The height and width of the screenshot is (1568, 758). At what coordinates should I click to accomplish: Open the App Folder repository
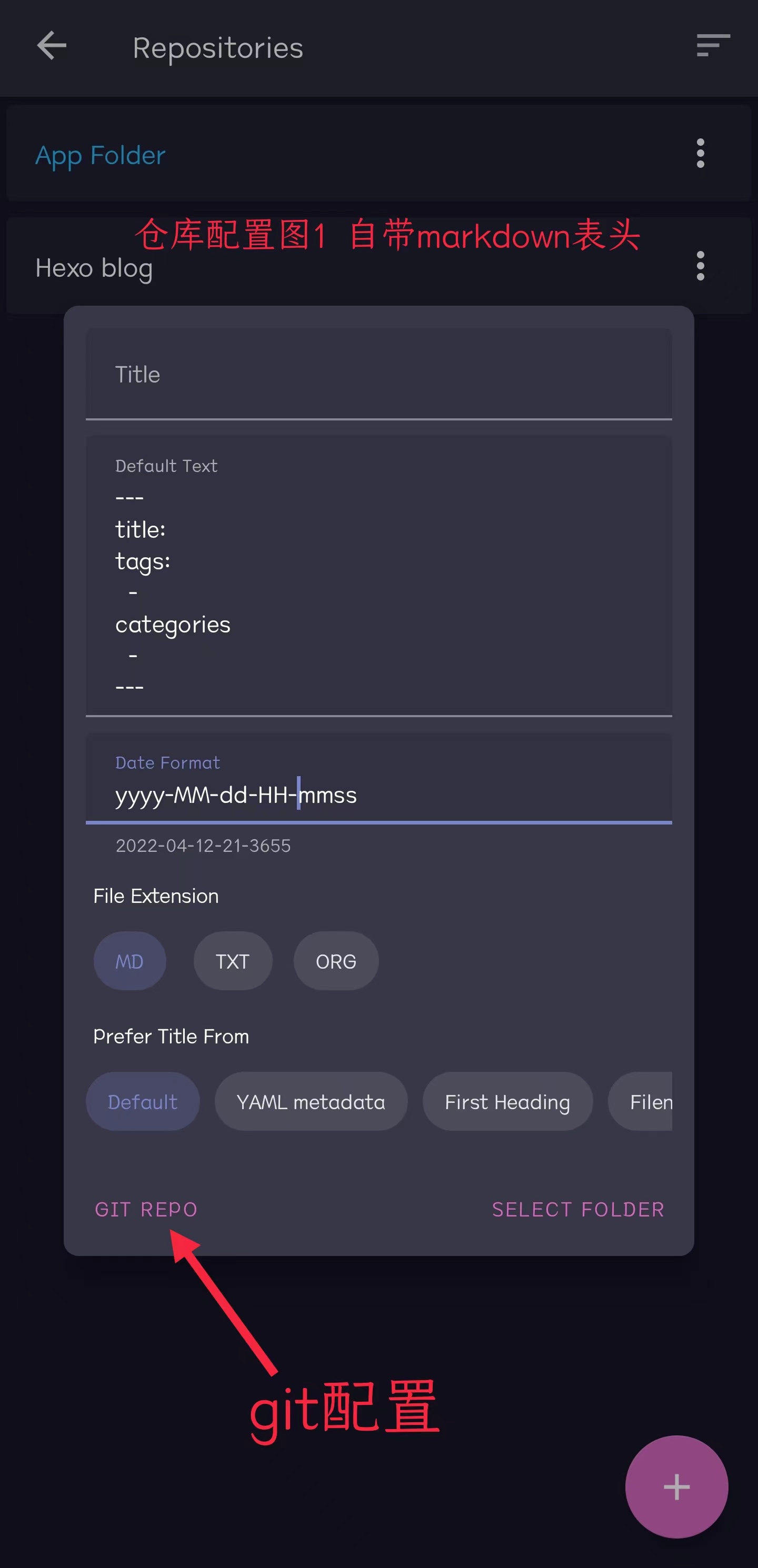point(101,155)
